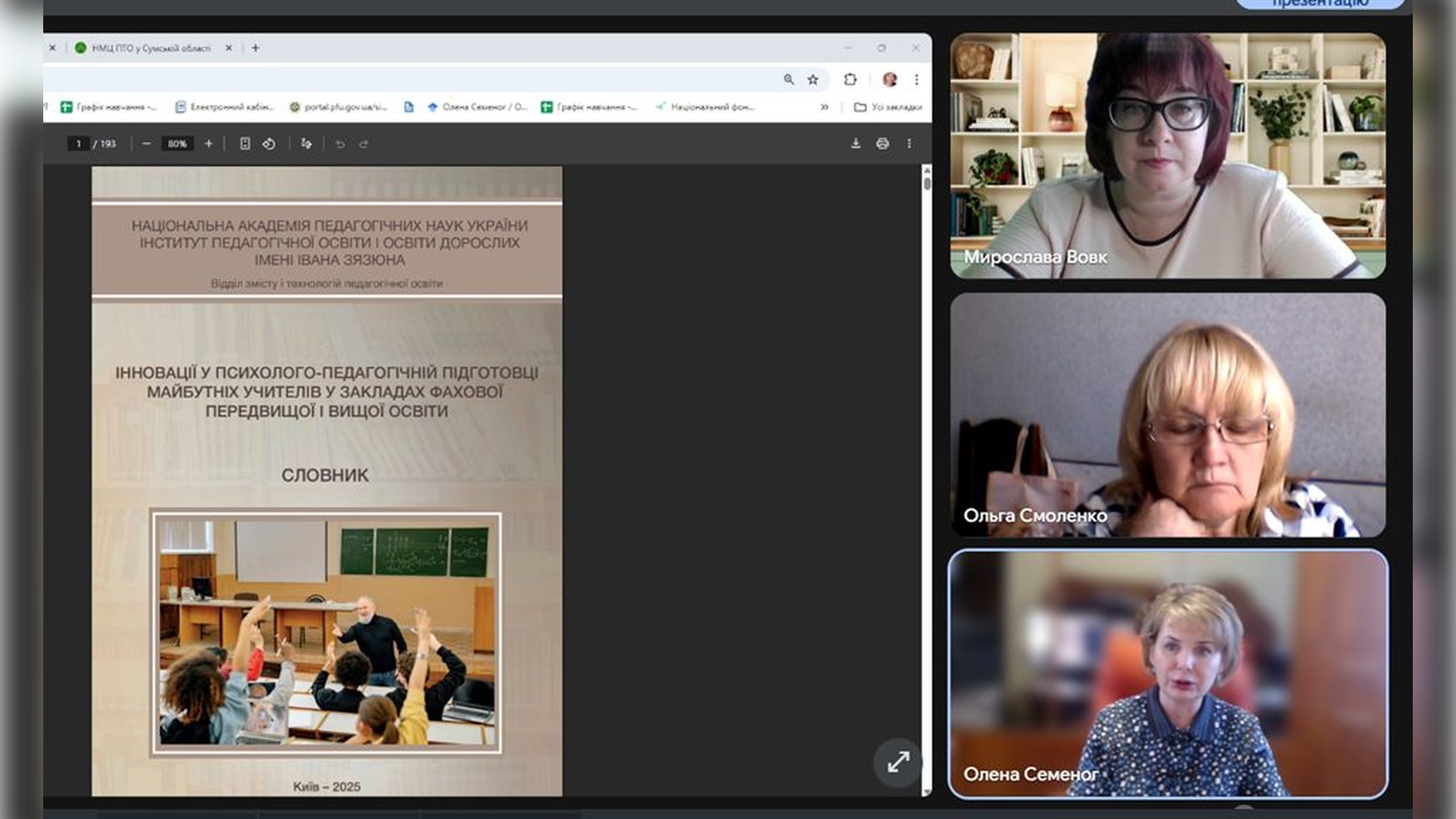The image size is (1456, 819).
Task: Select the PDF annotation draw tool
Action: pos(306,143)
